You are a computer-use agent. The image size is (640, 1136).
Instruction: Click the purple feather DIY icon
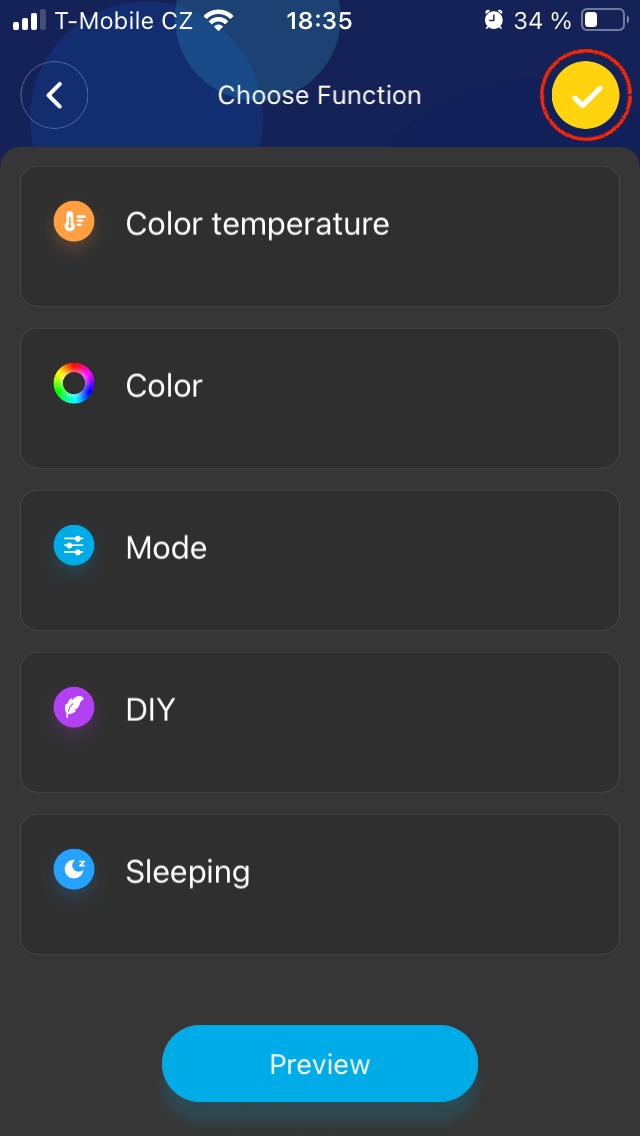click(x=74, y=708)
